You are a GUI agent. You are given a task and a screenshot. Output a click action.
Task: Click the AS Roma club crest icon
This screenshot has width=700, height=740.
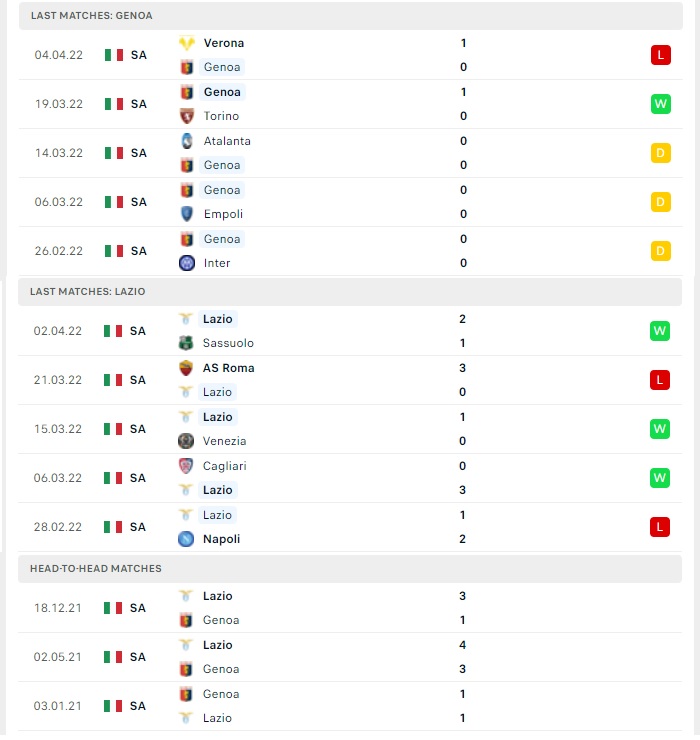pyautogui.click(x=186, y=368)
